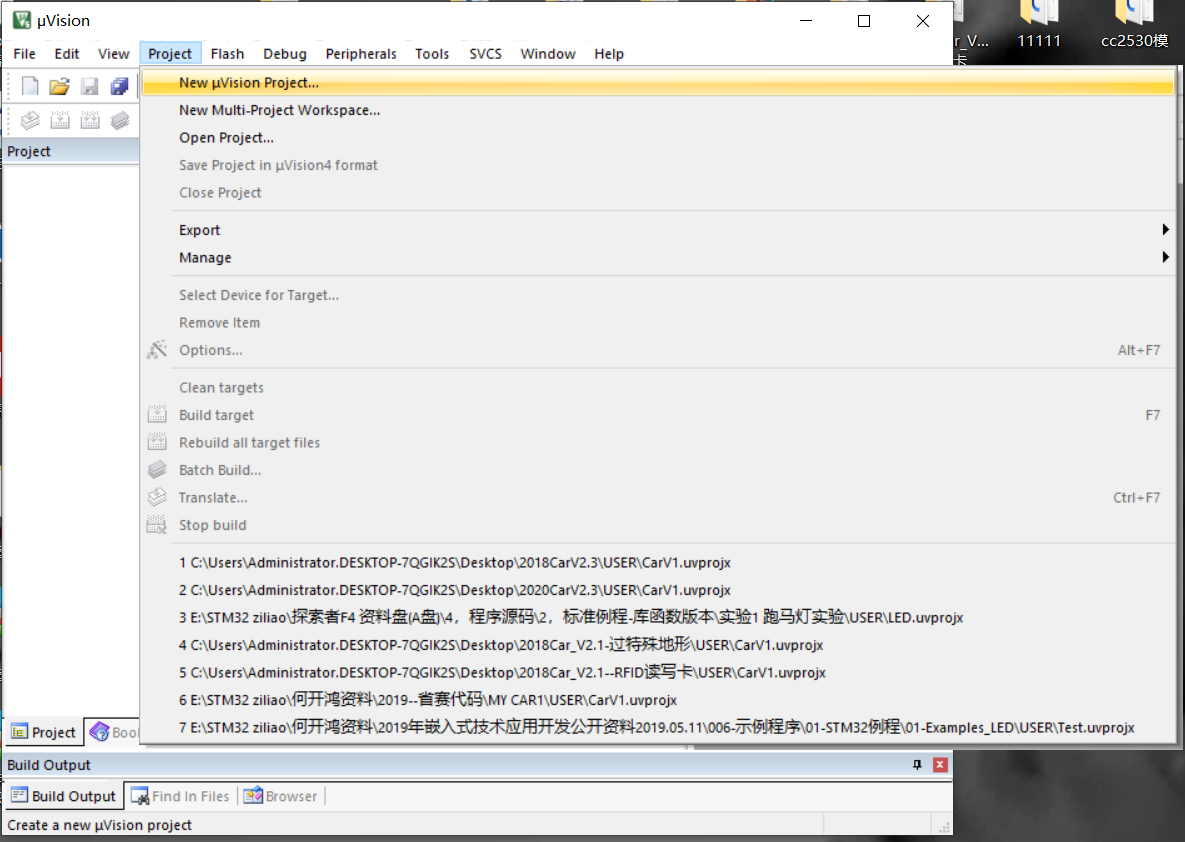Open the SVCS menu
Image resolution: width=1185 pixels, height=842 pixels.
[x=485, y=54]
